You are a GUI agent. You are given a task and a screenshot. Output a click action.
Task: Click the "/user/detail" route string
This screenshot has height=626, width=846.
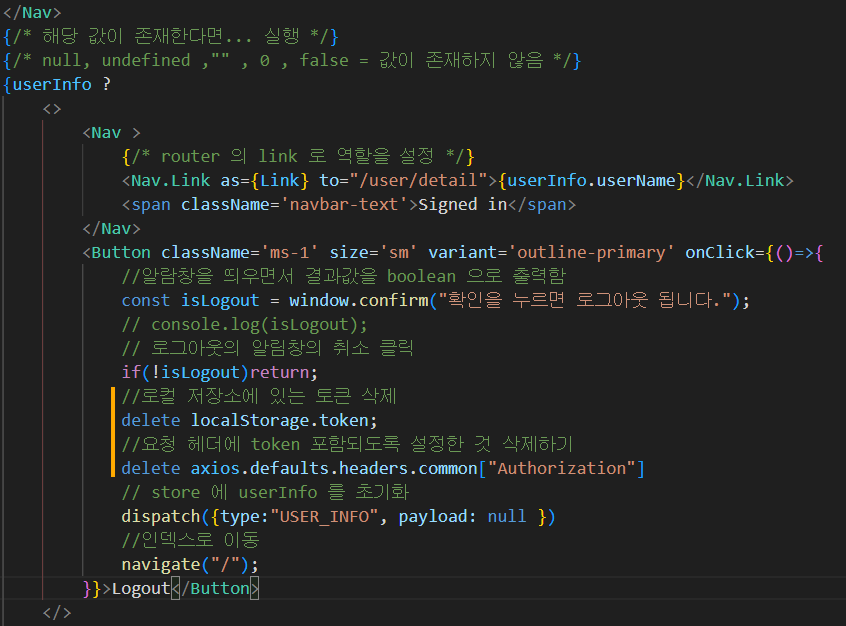tap(418, 180)
